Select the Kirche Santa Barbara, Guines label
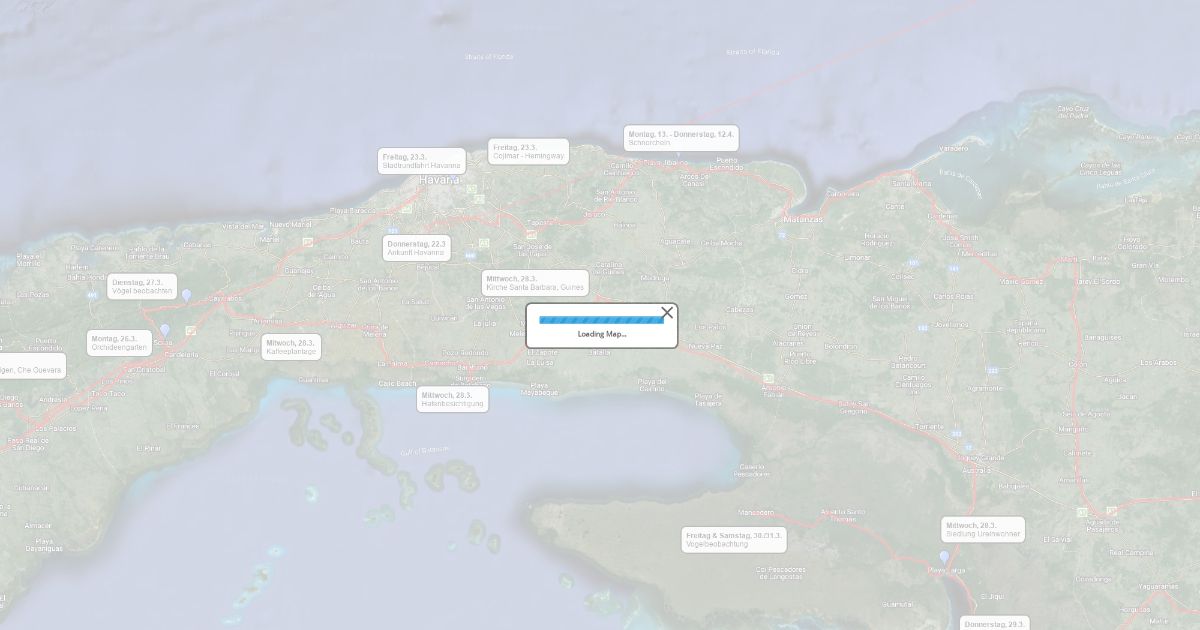The width and height of the screenshot is (1200, 630). coord(534,283)
